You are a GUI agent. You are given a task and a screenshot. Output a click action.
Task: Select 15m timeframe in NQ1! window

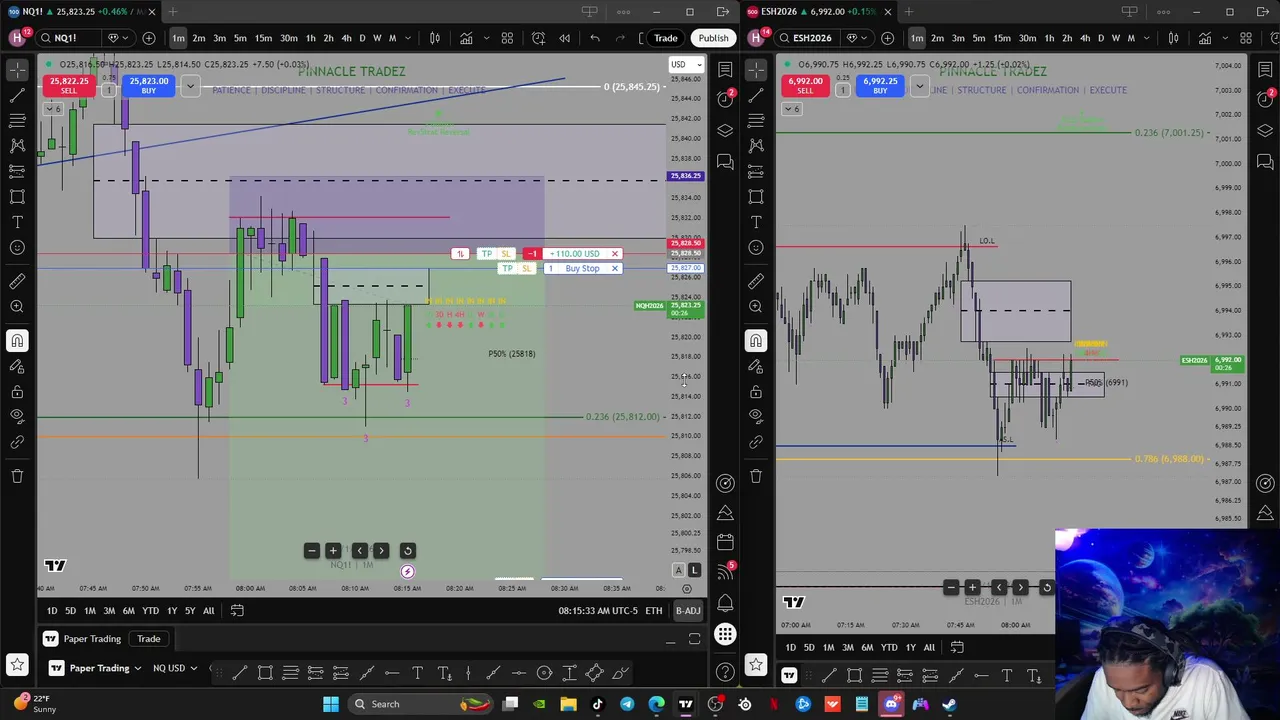tap(263, 38)
